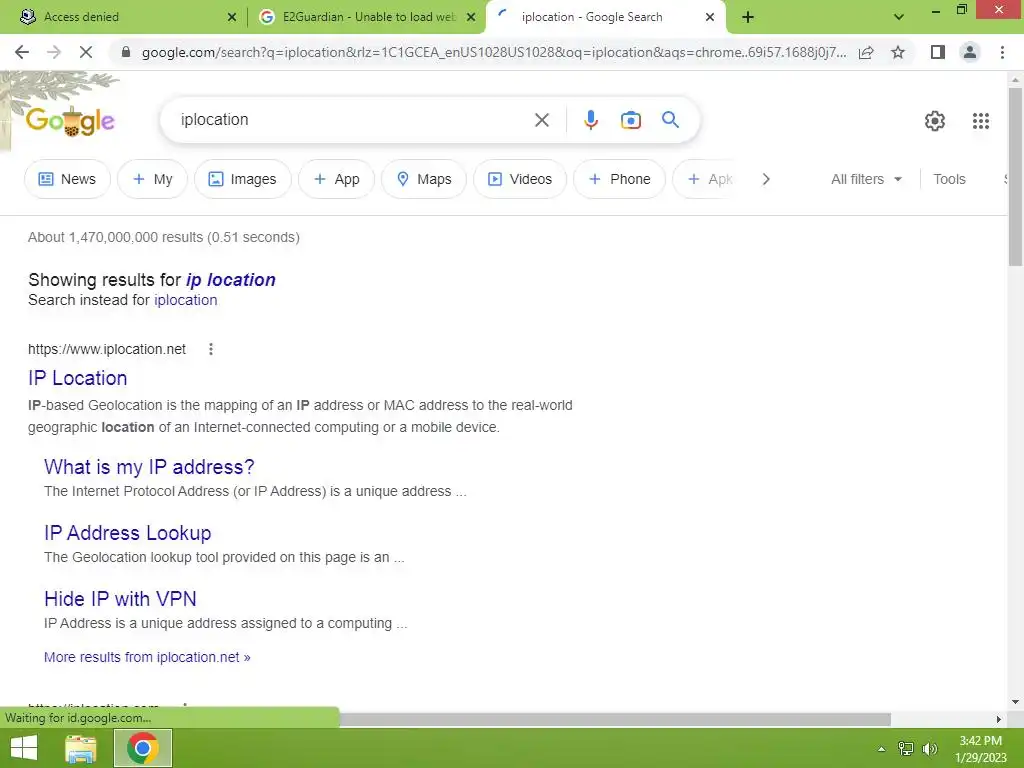Click the scroll right arrow on the horizontal scrollbar
Viewport: 1024px width, 768px height.
pos(998,719)
